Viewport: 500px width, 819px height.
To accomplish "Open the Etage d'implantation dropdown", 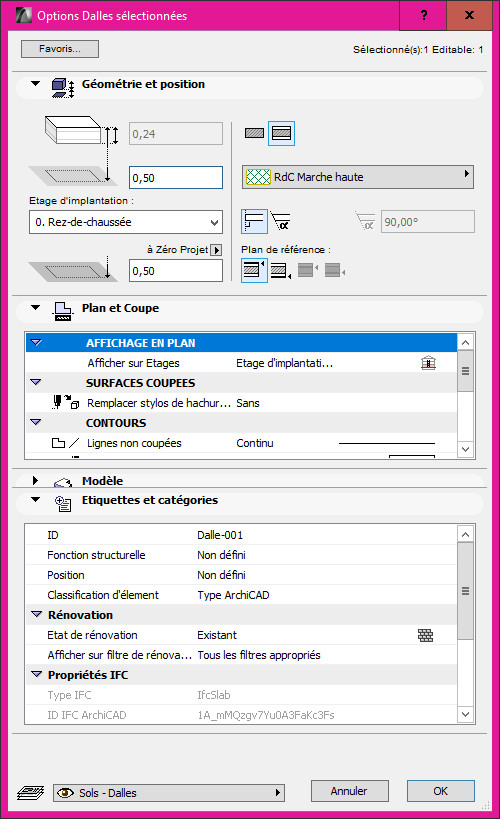I will click(125, 222).
